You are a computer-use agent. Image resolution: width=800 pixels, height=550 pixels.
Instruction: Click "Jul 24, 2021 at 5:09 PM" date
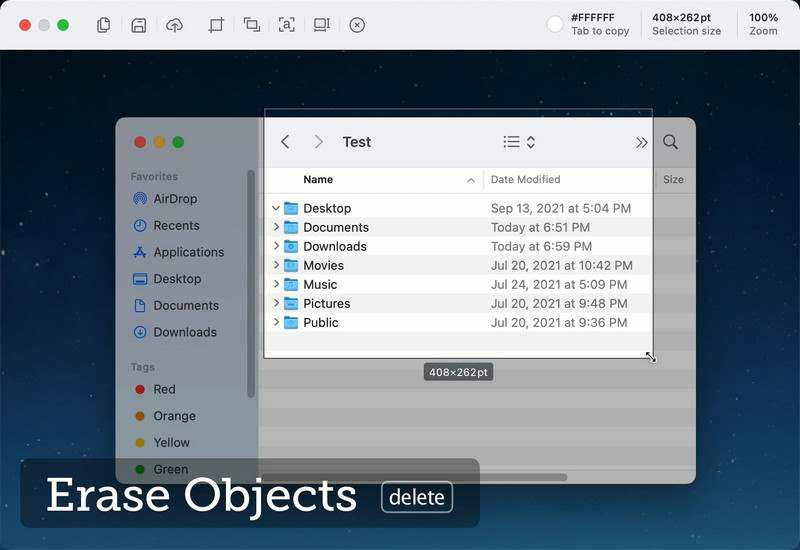click(x=559, y=284)
